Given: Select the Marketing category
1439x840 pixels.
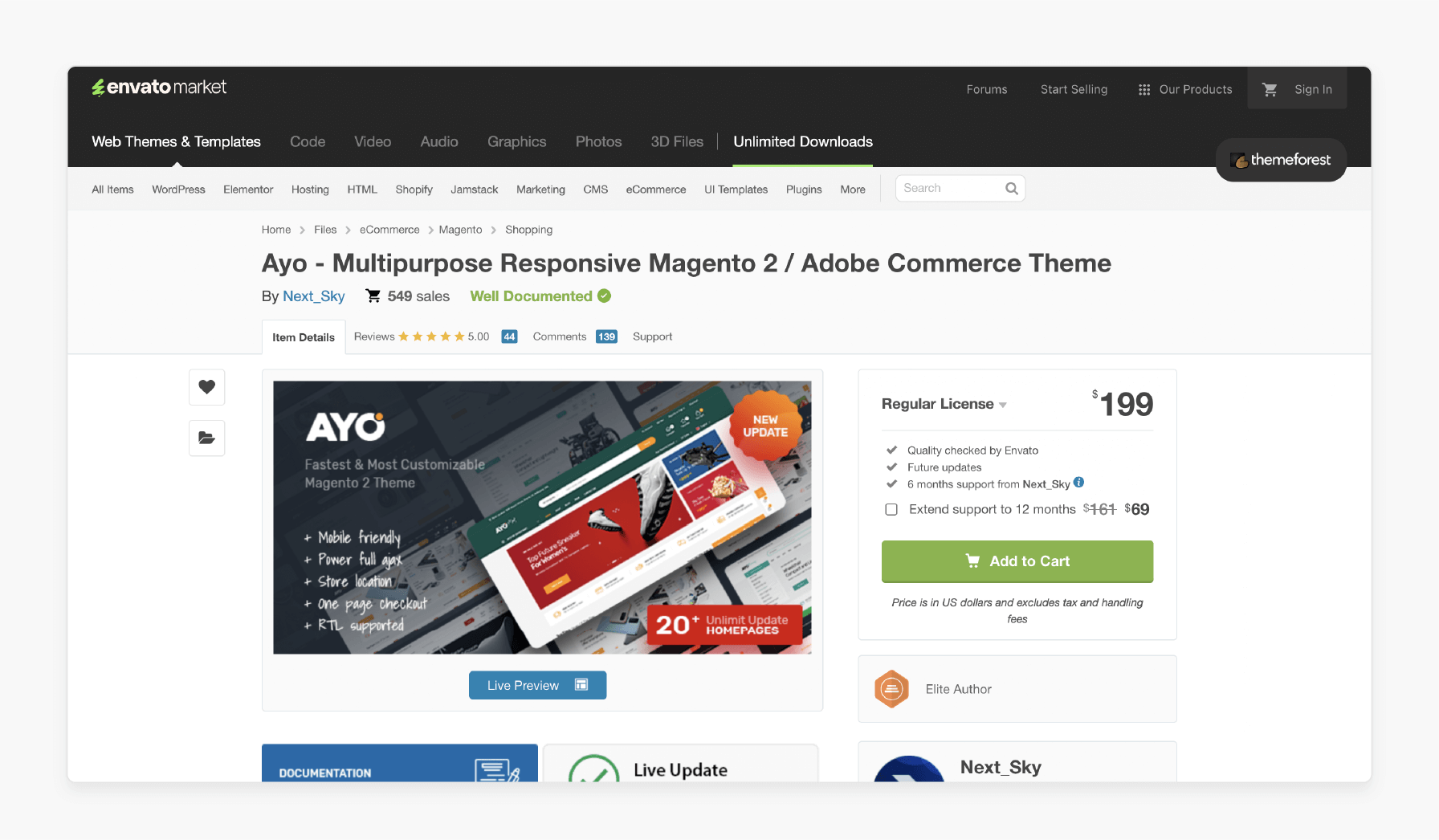Looking at the screenshot, I should coord(540,190).
